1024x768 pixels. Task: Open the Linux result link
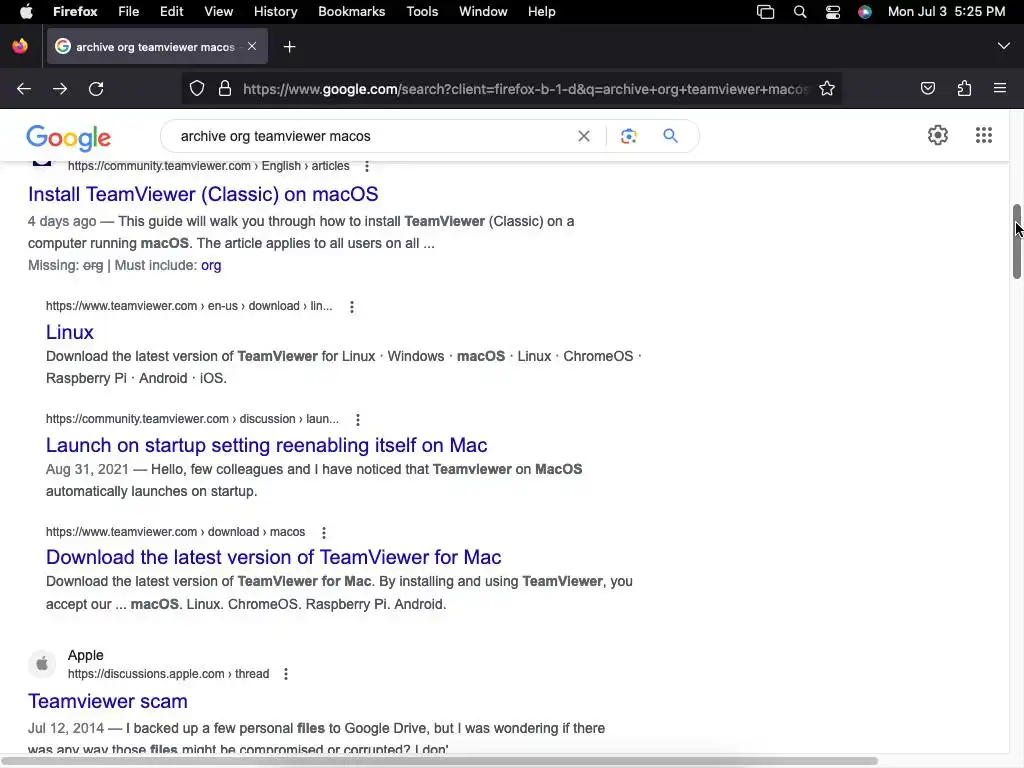70,332
